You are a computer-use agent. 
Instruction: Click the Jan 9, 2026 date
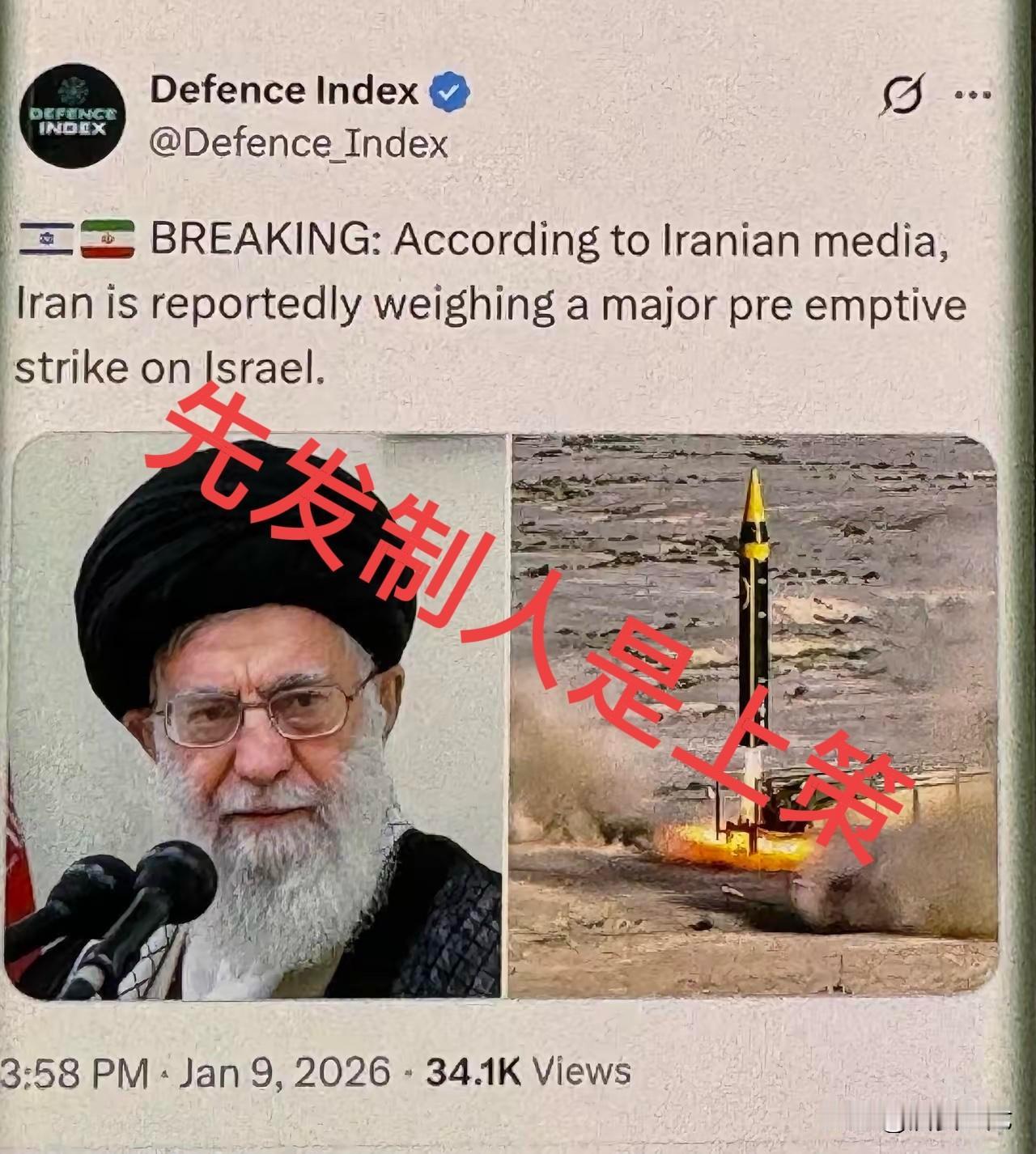(x=285, y=1073)
